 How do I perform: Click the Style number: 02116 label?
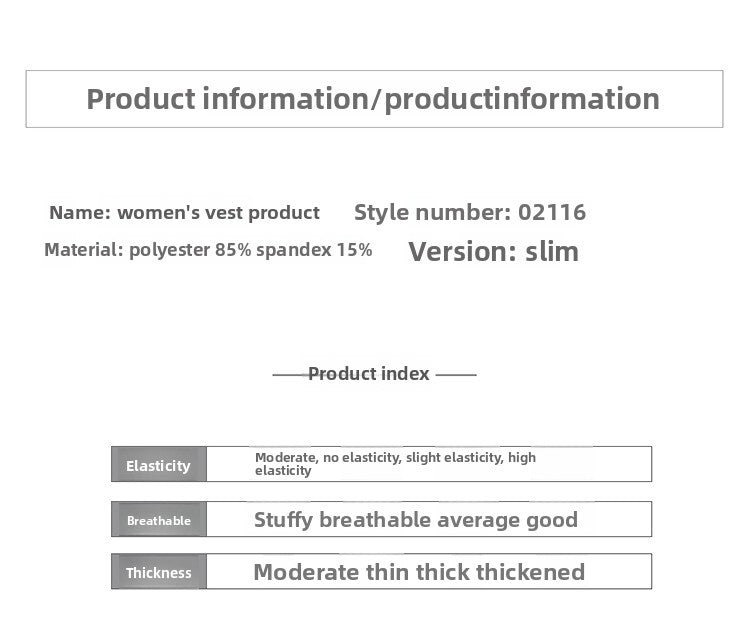[x=470, y=212]
